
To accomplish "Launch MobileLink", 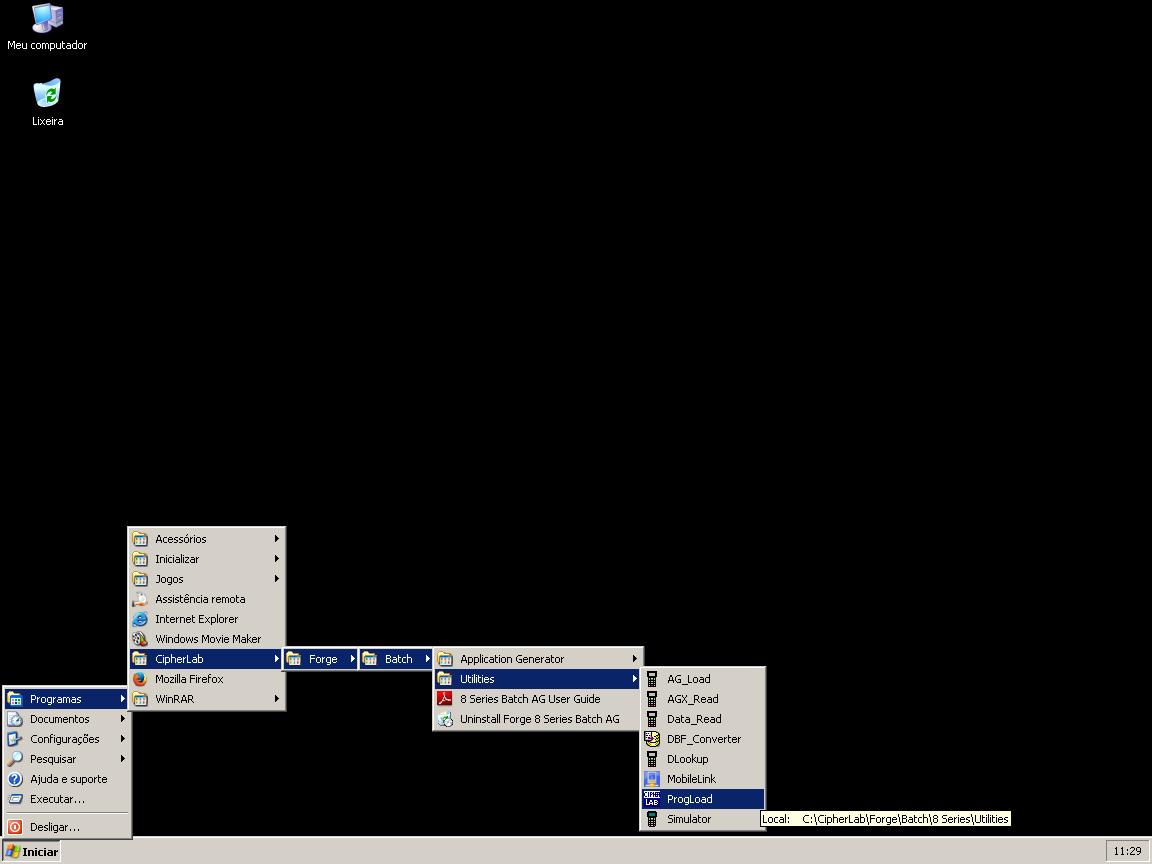I will point(703,779).
